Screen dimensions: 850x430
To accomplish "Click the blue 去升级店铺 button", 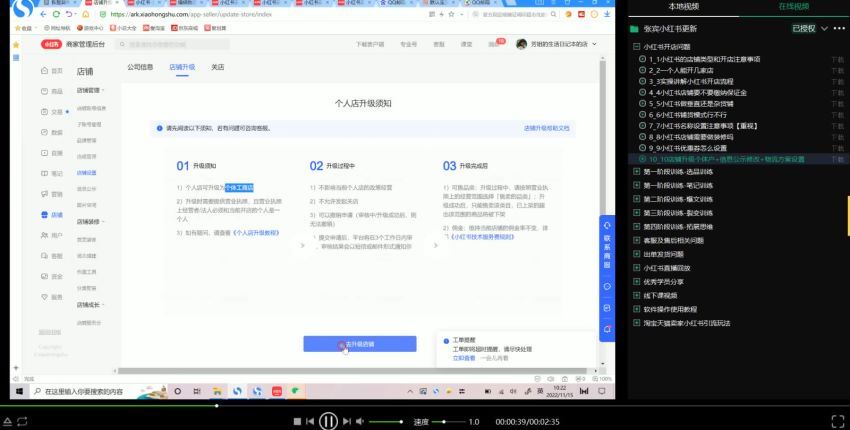I will pyautogui.click(x=360, y=344).
